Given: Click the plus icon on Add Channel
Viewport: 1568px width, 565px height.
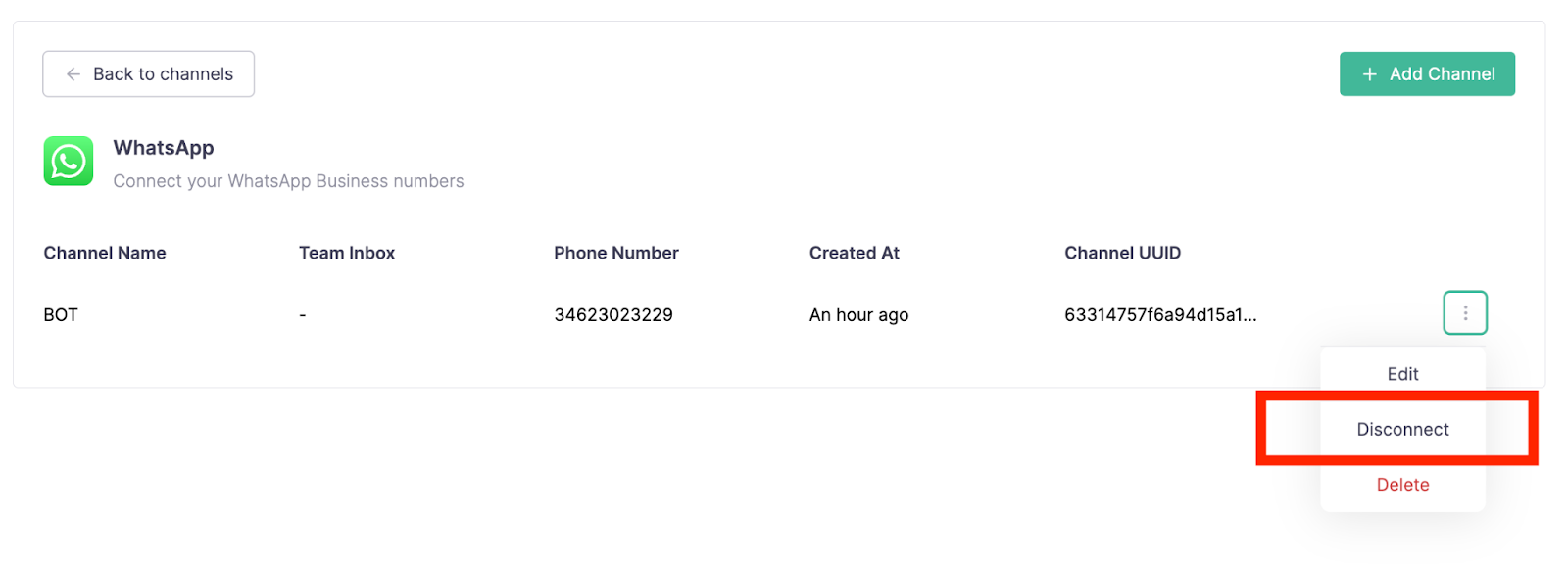Looking at the screenshot, I should [x=1370, y=74].
